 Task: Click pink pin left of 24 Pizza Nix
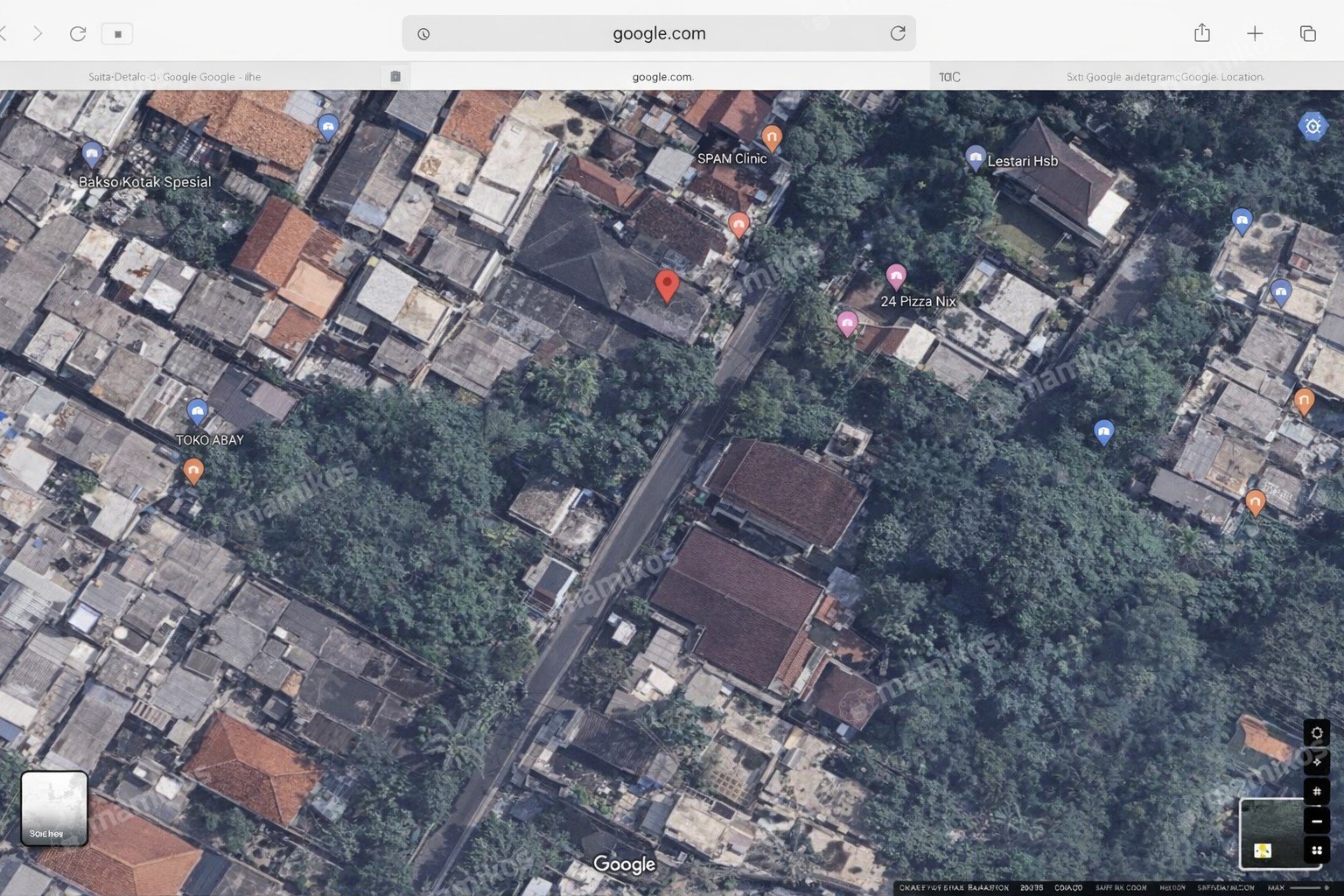pyautogui.click(x=846, y=324)
